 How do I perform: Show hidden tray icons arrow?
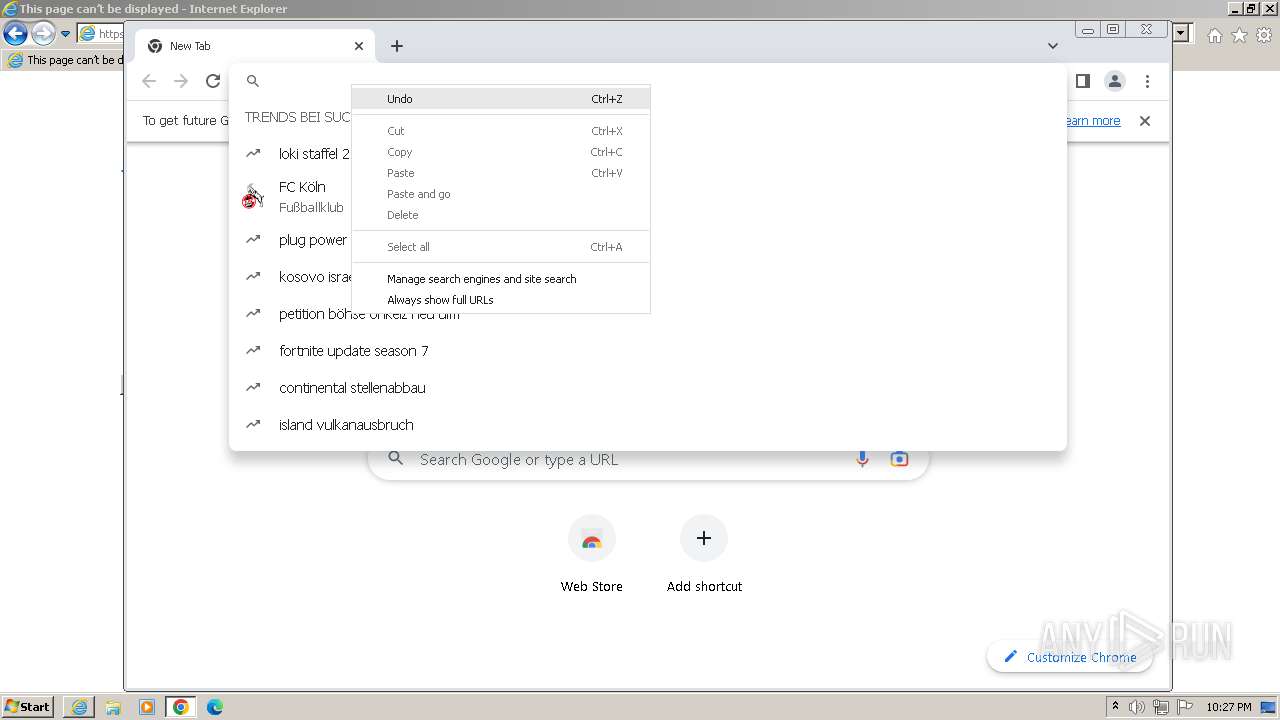(x=1116, y=707)
